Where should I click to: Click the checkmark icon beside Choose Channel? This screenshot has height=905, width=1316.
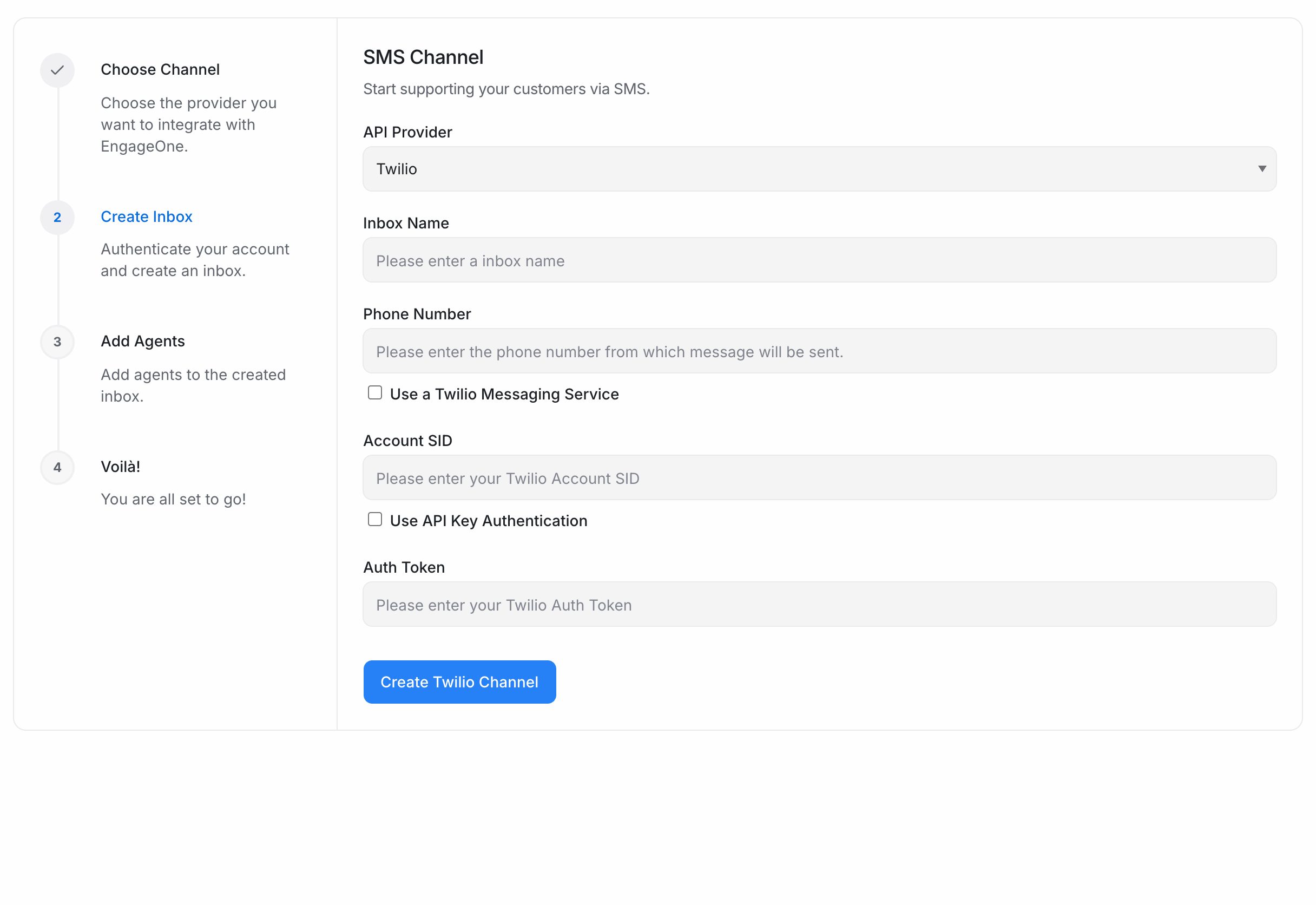point(57,70)
